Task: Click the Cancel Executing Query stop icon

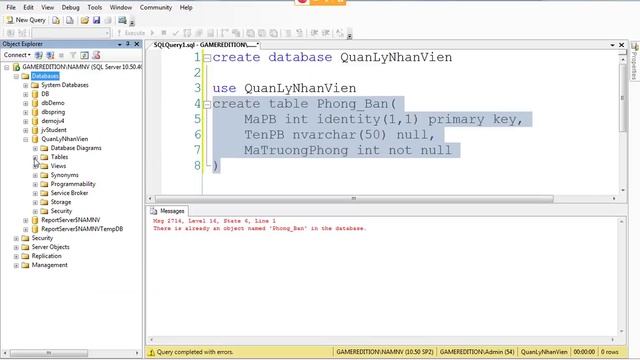Action: click(x=164, y=33)
